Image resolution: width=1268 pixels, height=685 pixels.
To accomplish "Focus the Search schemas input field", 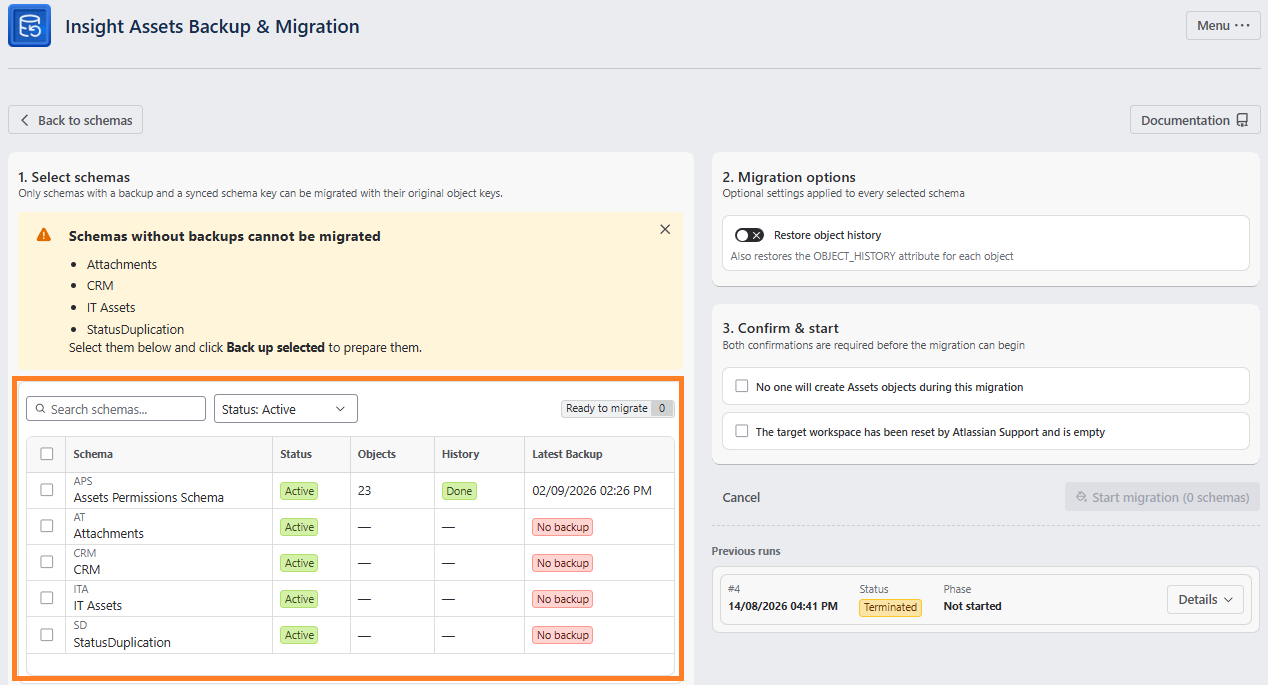I will [x=116, y=409].
